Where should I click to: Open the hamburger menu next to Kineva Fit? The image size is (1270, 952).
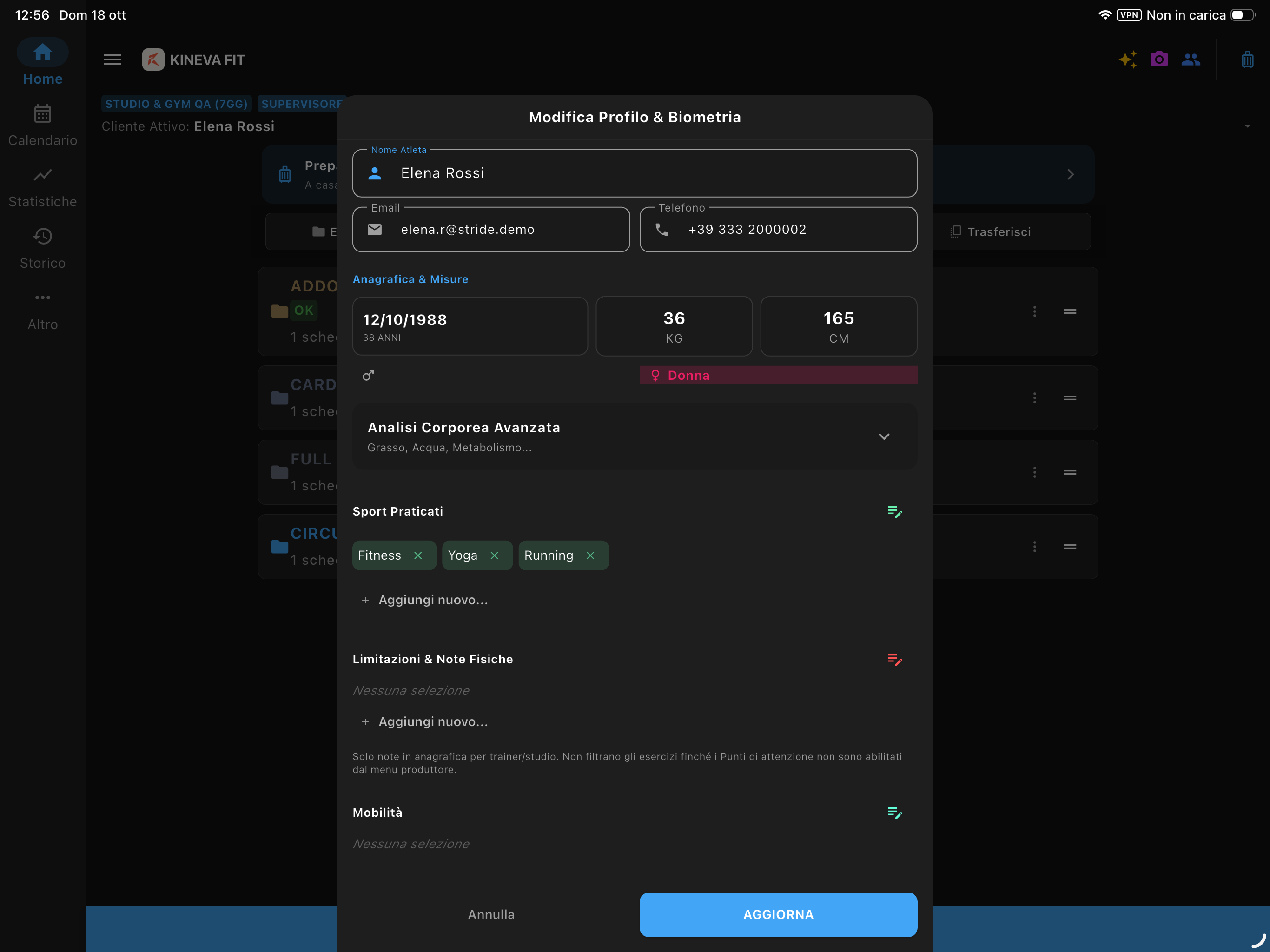pos(112,59)
